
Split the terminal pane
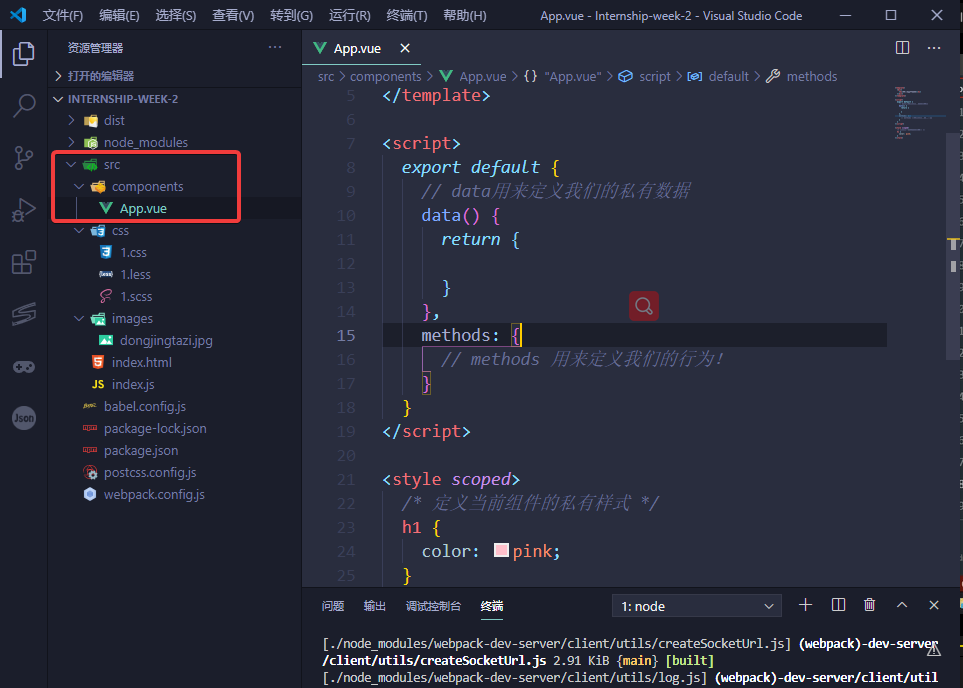(838, 605)
